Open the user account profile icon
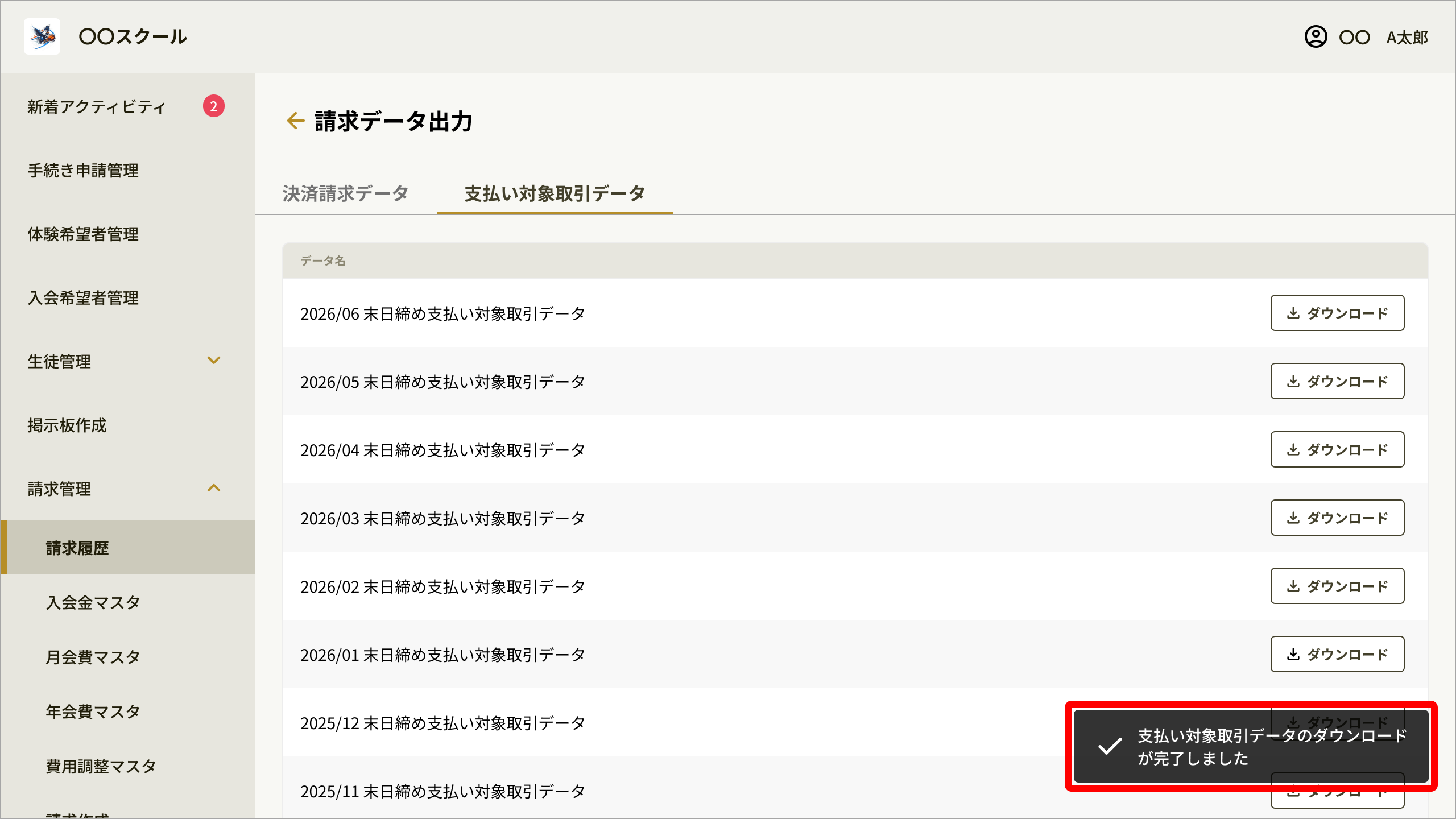The height and width of the screenshot is (819, 1456). 1316,37
